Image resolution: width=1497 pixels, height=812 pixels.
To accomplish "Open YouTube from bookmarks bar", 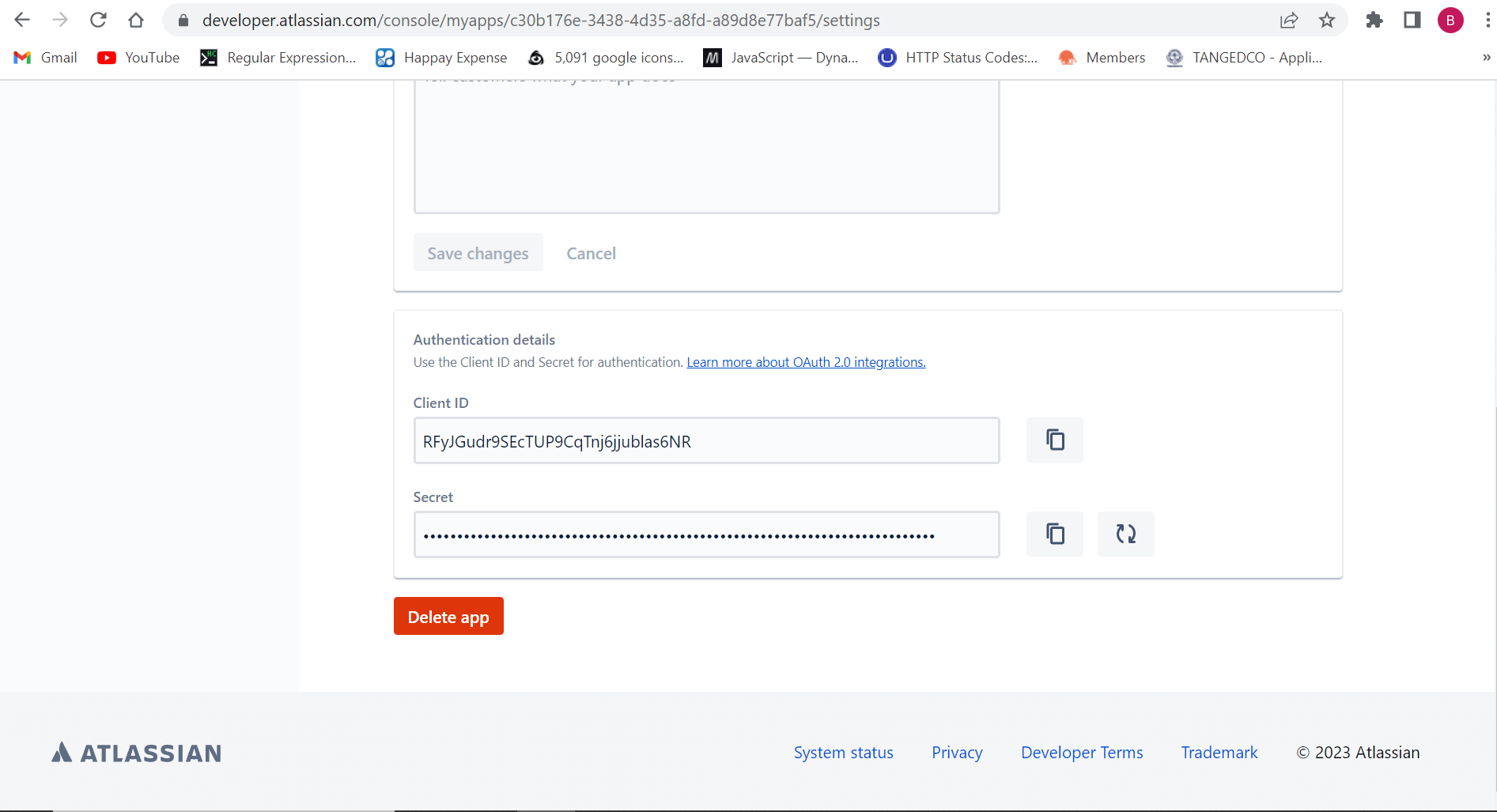I will (138, 57).
